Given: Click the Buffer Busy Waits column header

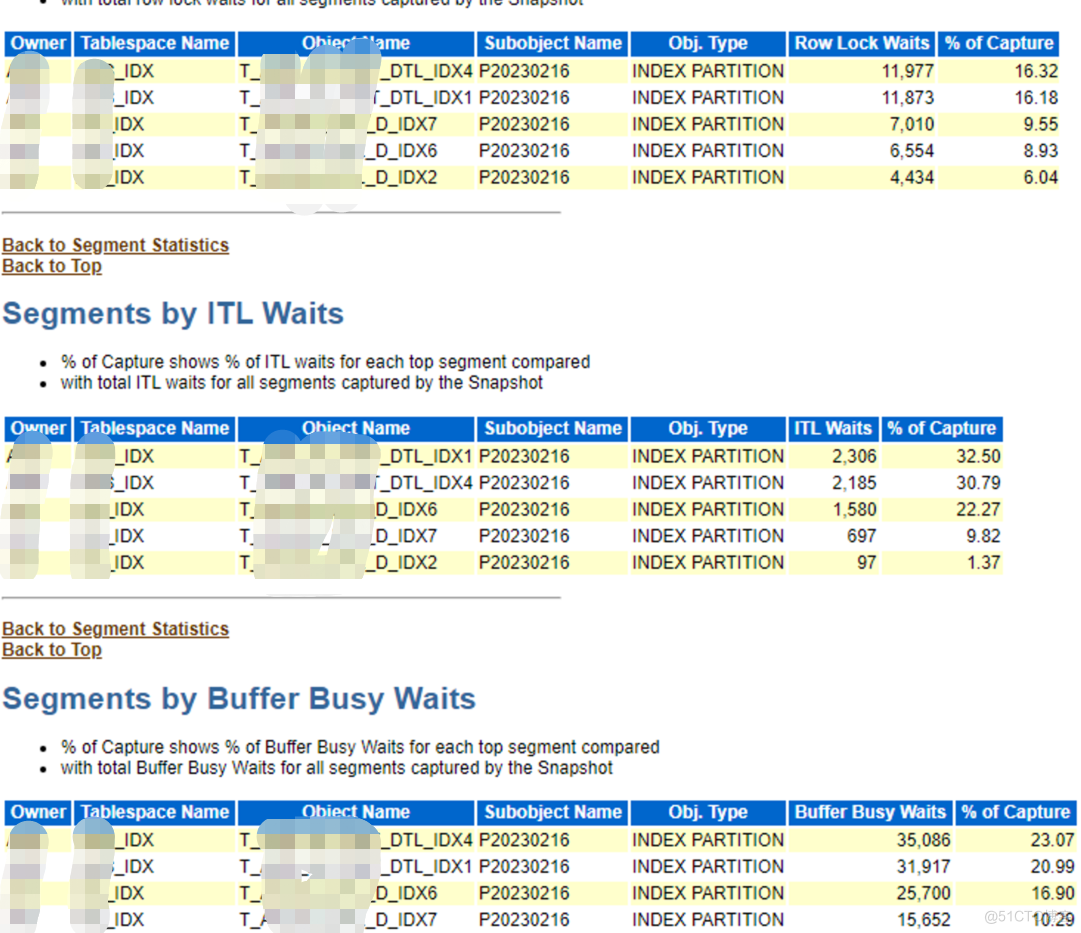Looking at the screenshot, I should click(x=870, y=812).
